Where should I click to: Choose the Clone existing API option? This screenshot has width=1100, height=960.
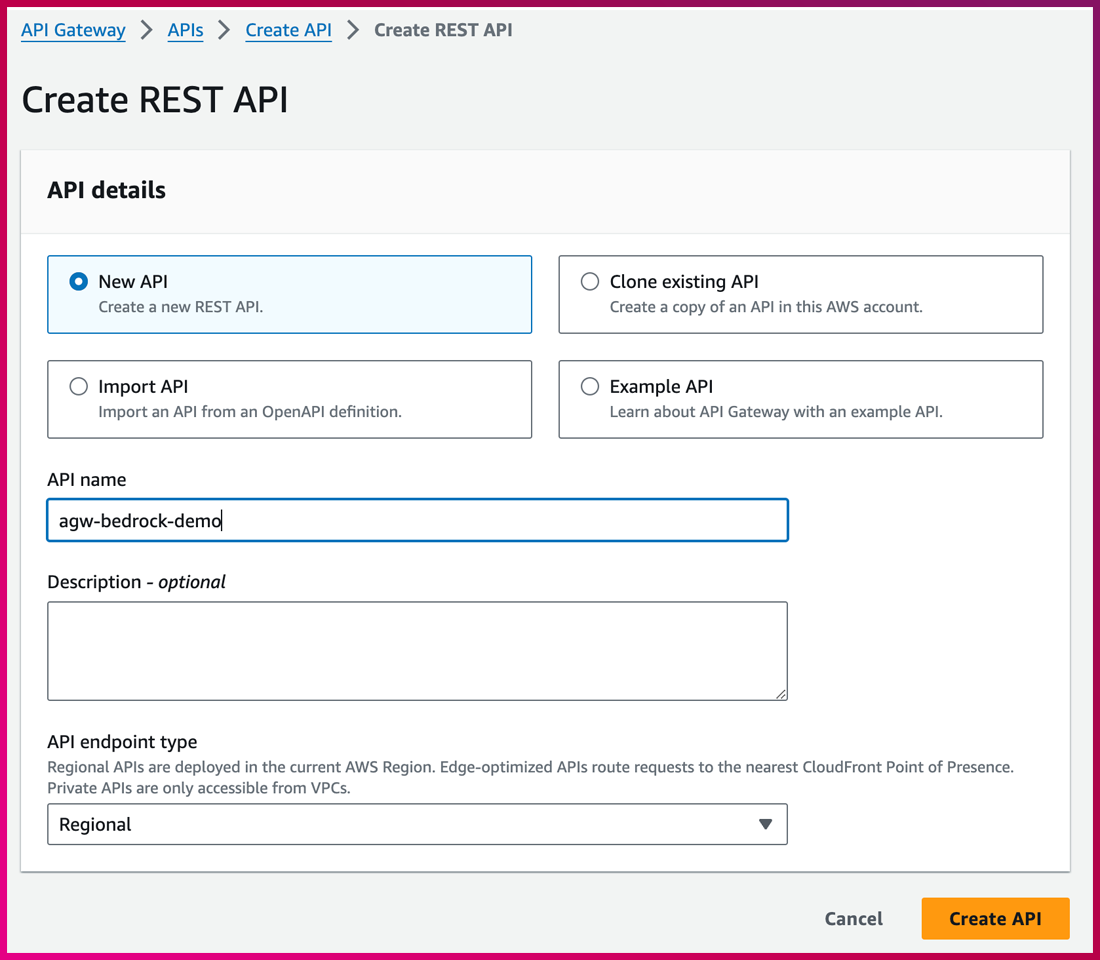[590, 282]
